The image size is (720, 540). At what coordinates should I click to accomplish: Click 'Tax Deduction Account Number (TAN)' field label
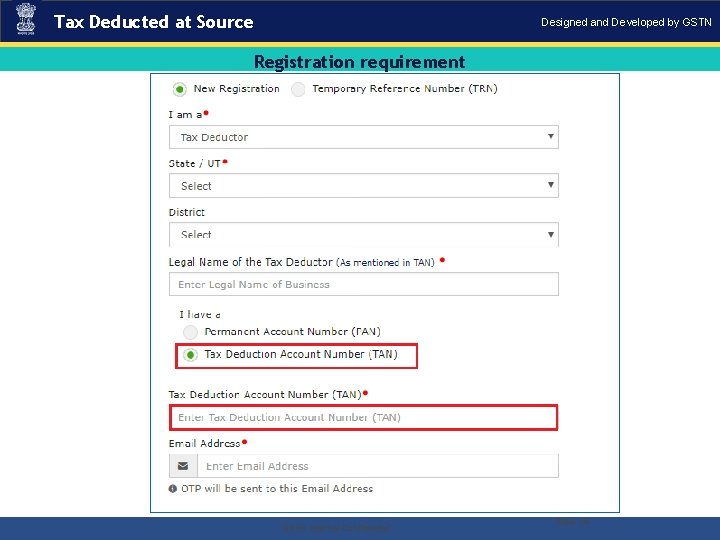pos(265,394)
